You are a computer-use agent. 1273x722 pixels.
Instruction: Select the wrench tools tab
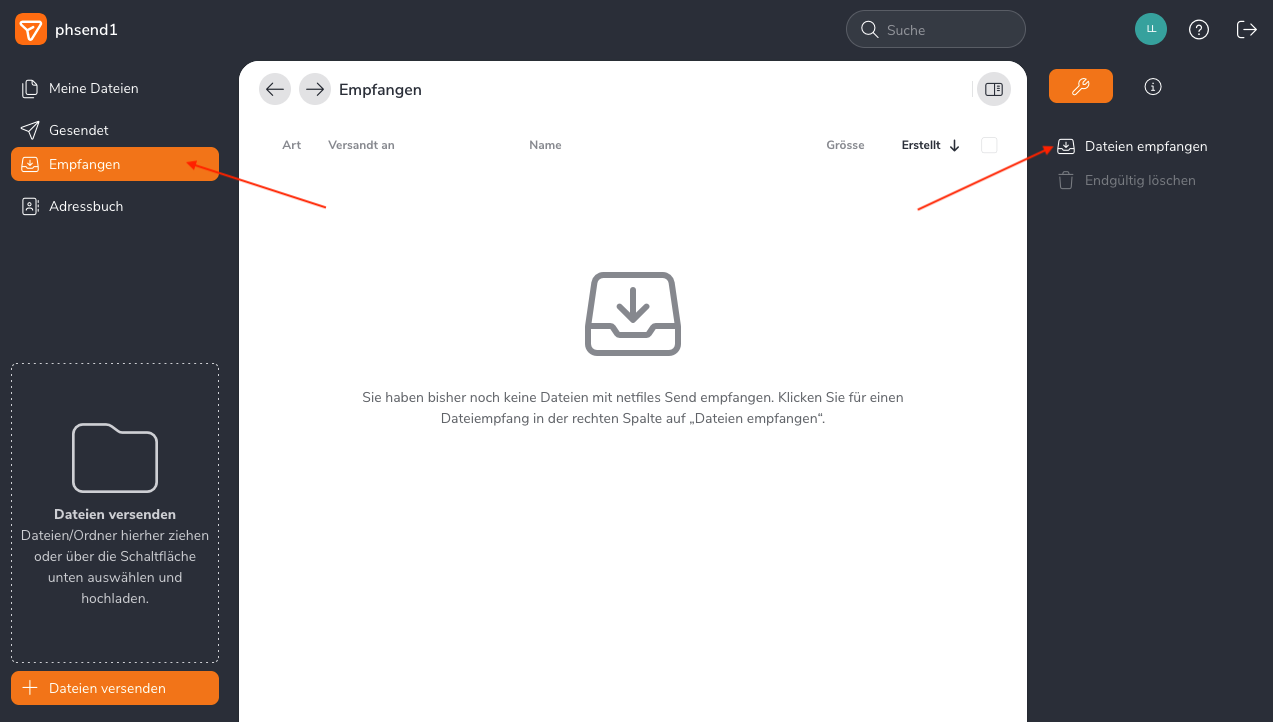tap(1080, 87)
